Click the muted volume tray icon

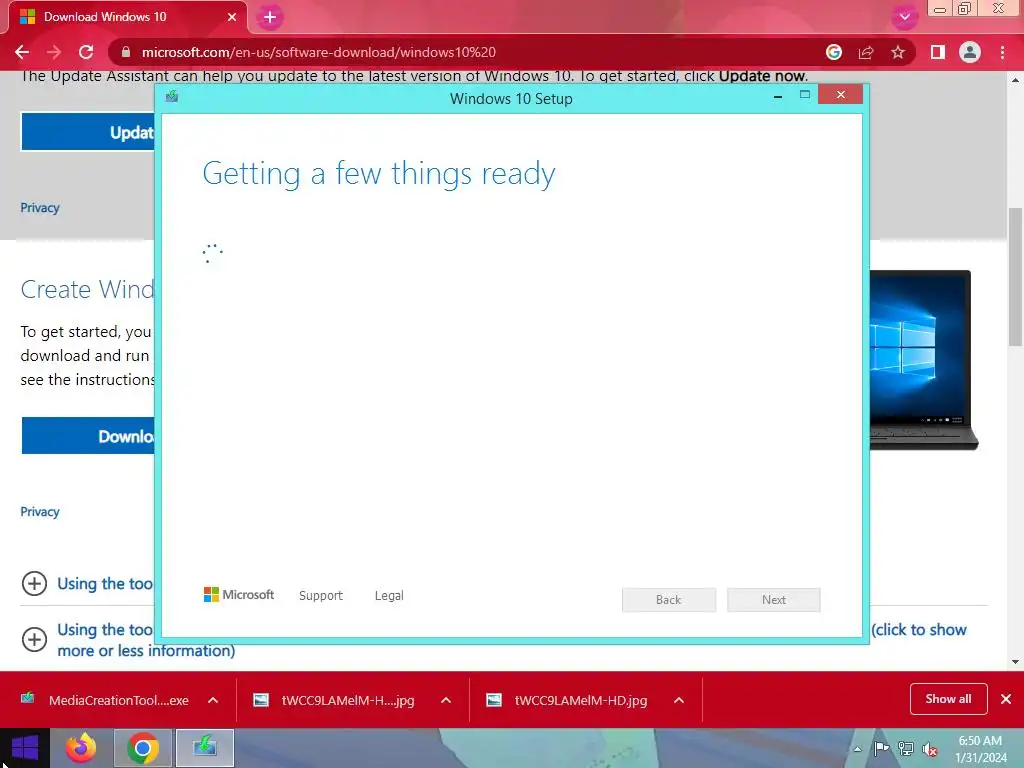coord(930,749)
